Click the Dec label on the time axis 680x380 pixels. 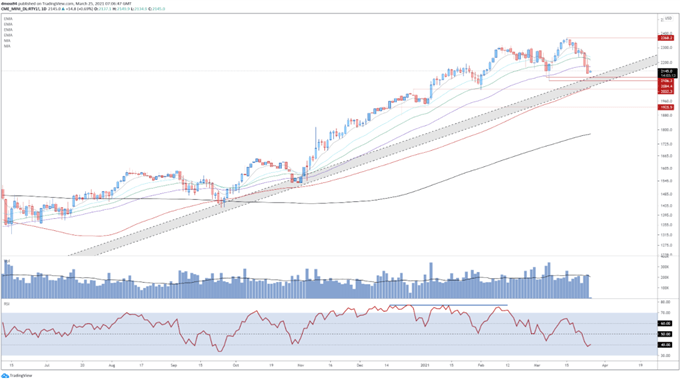[360, 365]
